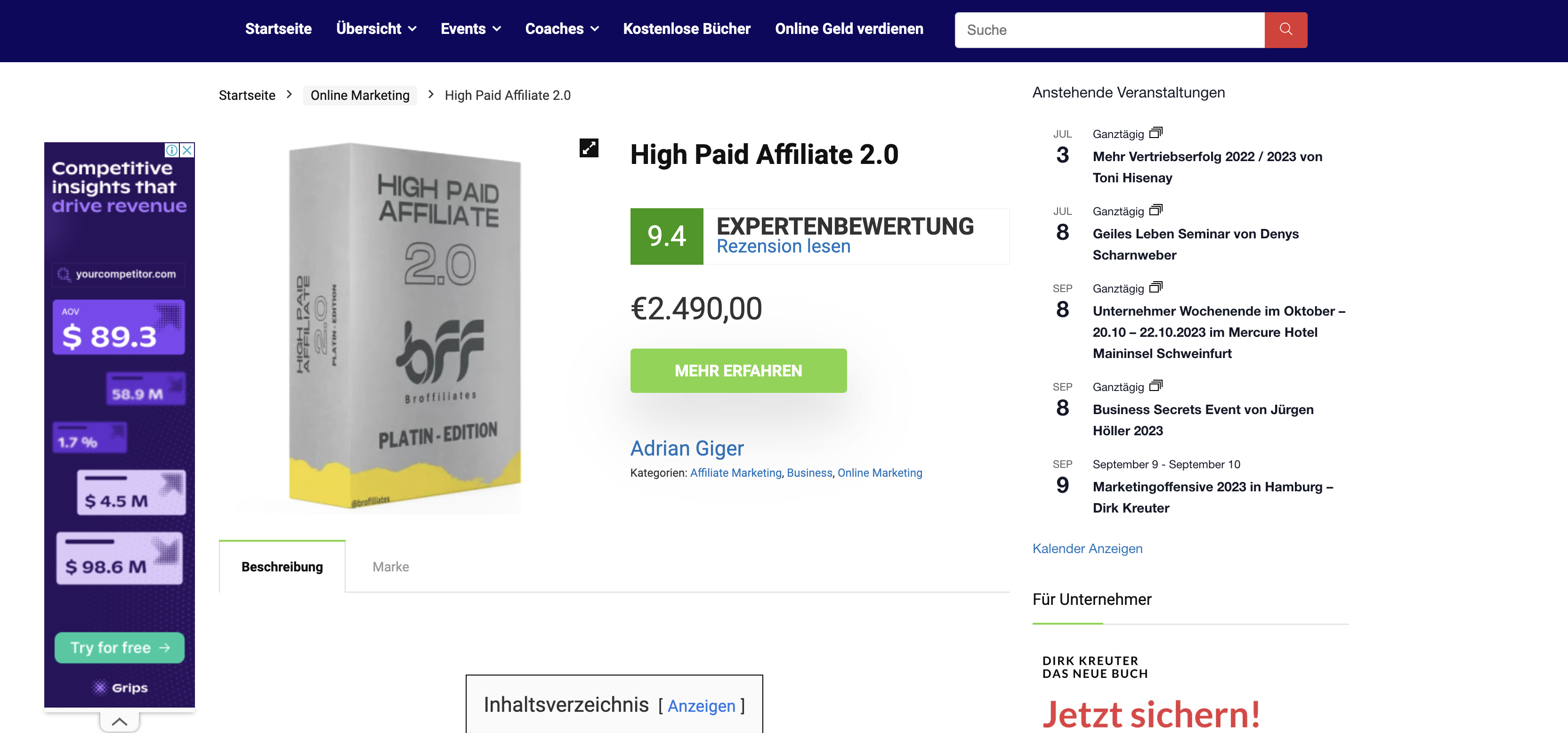
Task: Open Marketingoffensive 2023 in Hamburg event
Action: pos(1212,497)
